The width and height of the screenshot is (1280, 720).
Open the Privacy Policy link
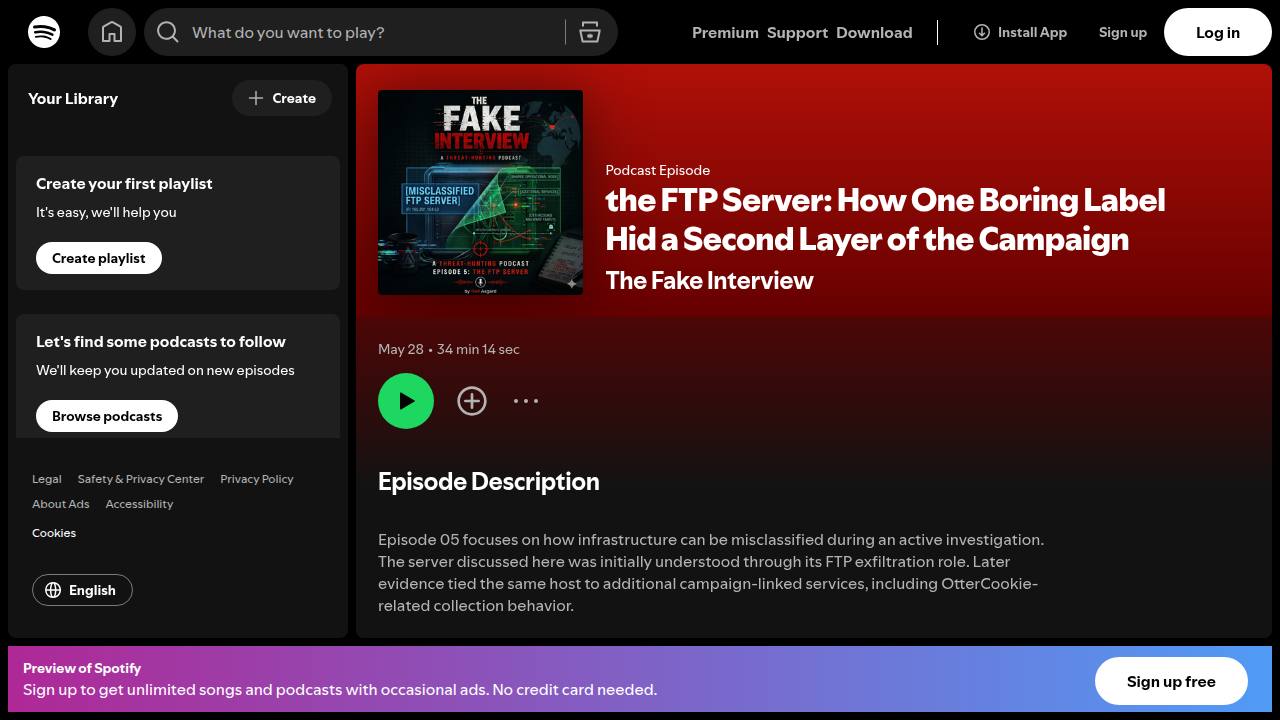(257, 479)
